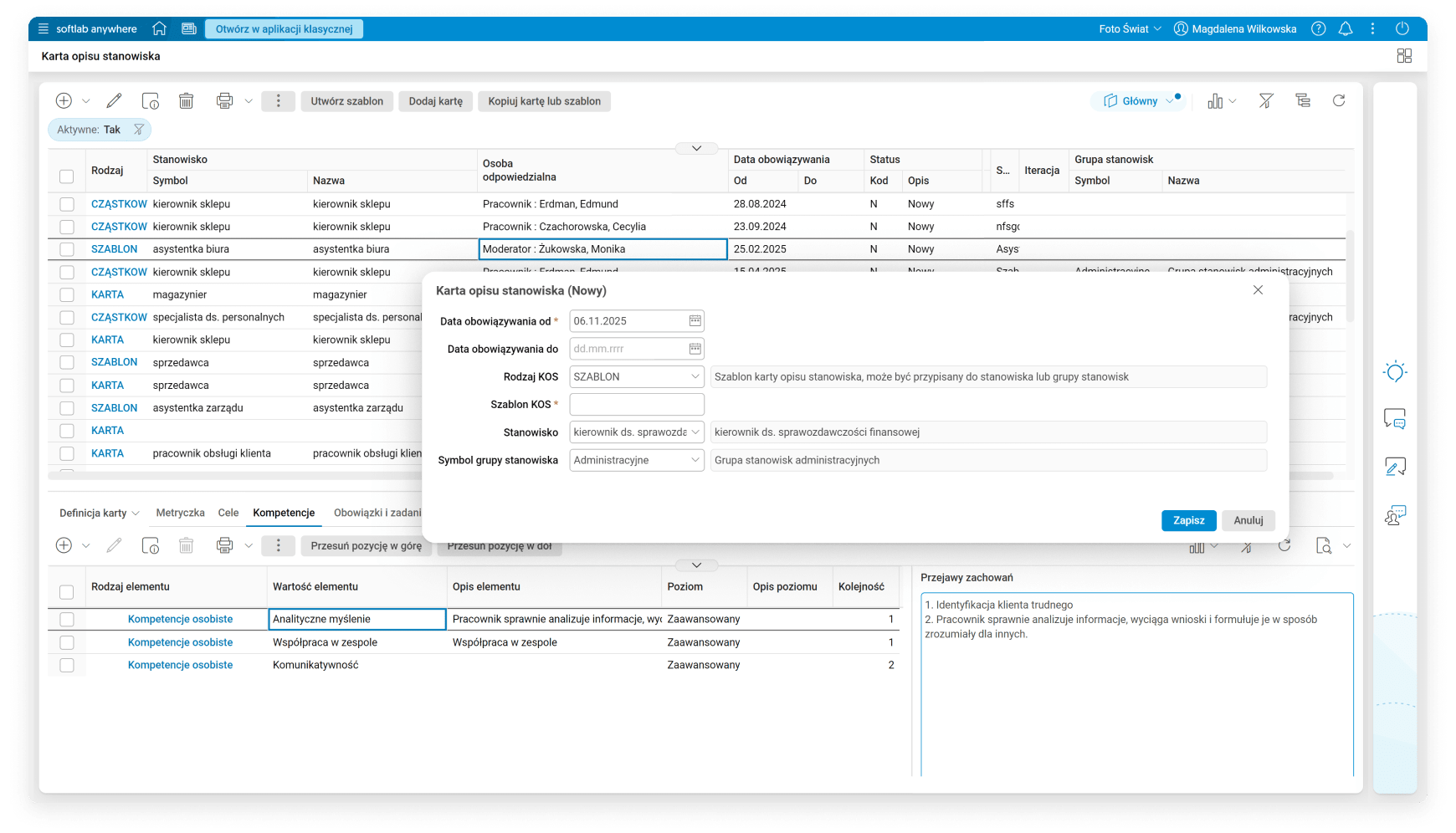This screenshot has width=1456, height=833.
Task: Open the Symbol grupy stanowiska dropdown
Action: click(695, 461)
